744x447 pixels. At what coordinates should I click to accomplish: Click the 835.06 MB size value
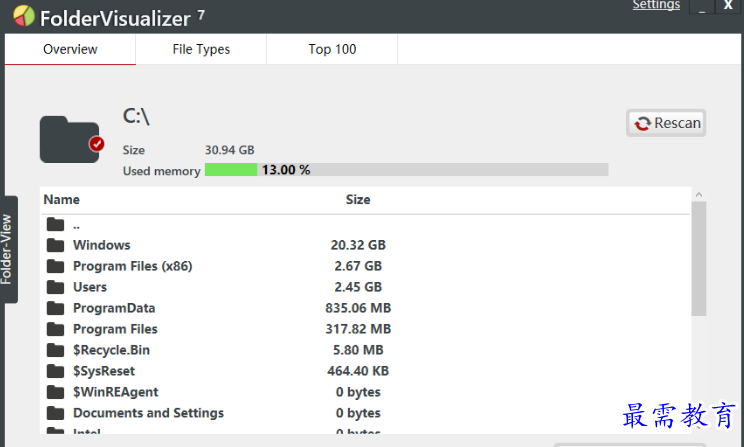point(358,308)
